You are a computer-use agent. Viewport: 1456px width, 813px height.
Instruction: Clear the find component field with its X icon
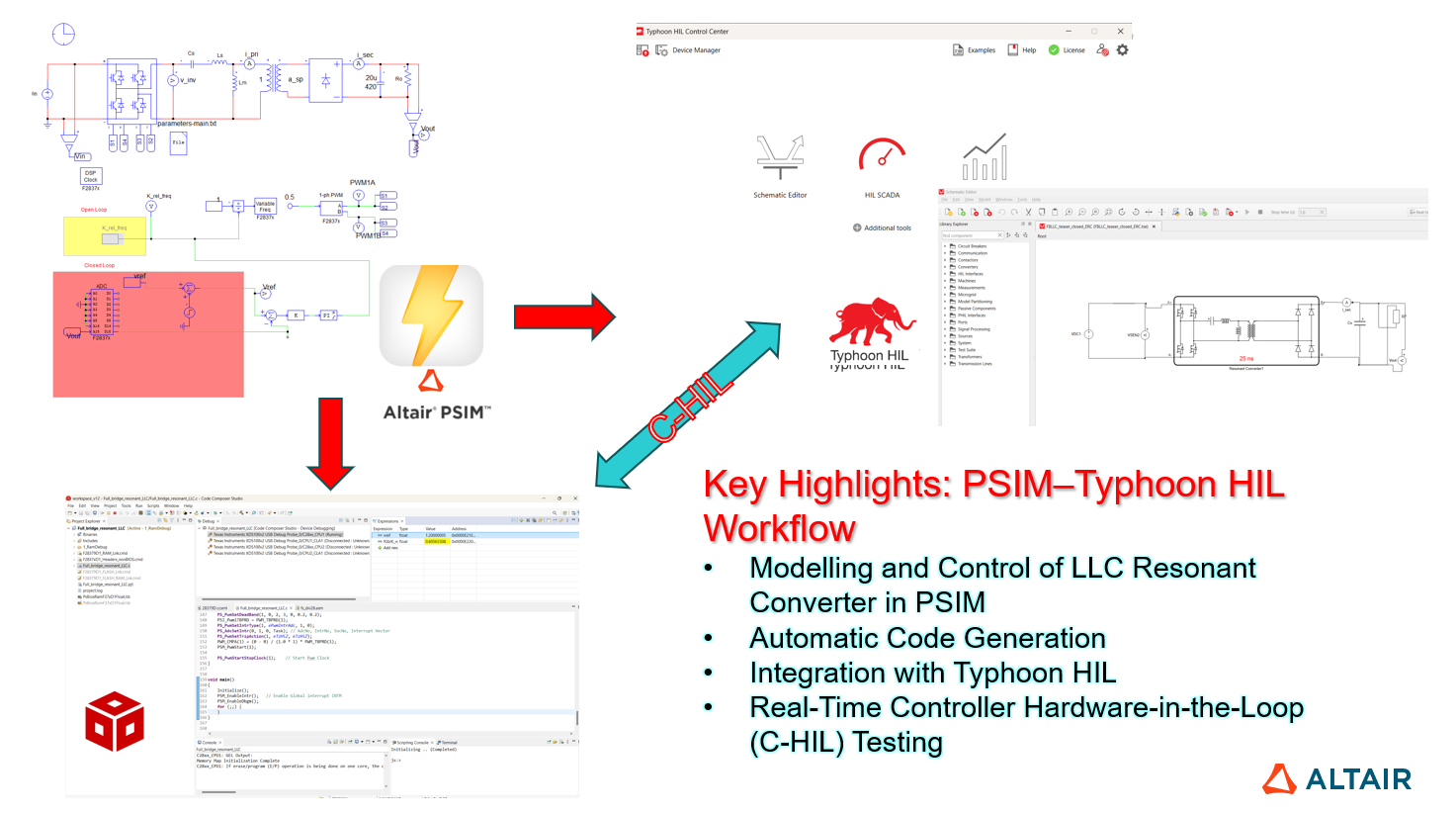pyautogui.click(x=999, y=235)
